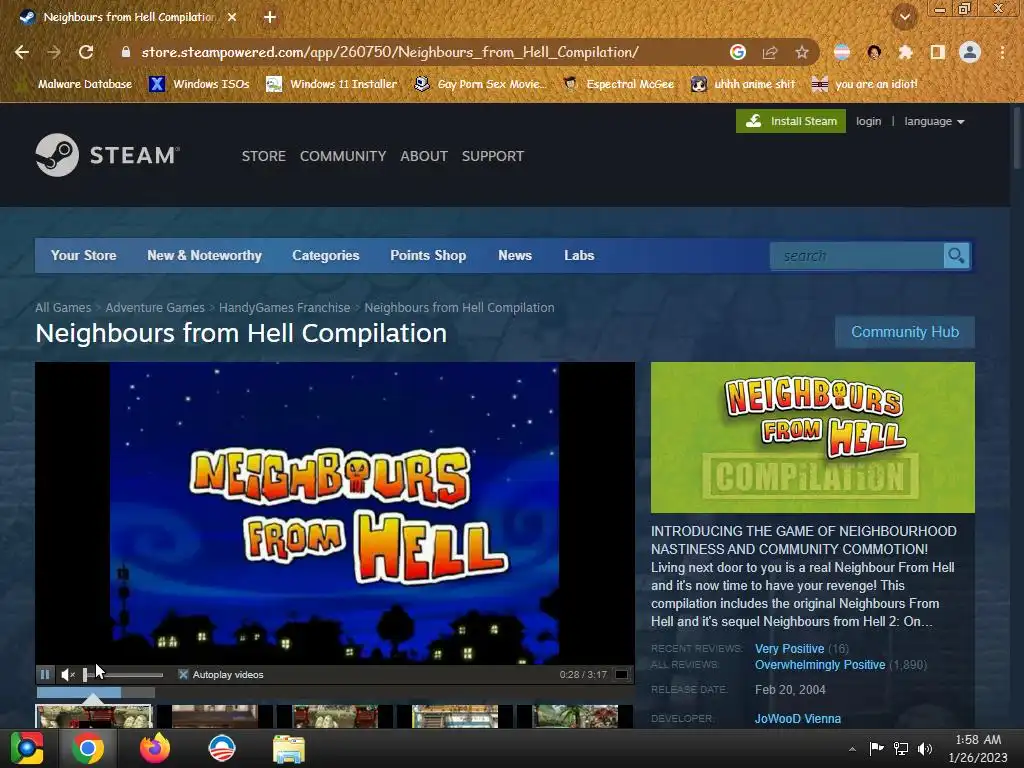Open the STORE menu
Screen dimensions: 1024x768
tap(264, 156)
